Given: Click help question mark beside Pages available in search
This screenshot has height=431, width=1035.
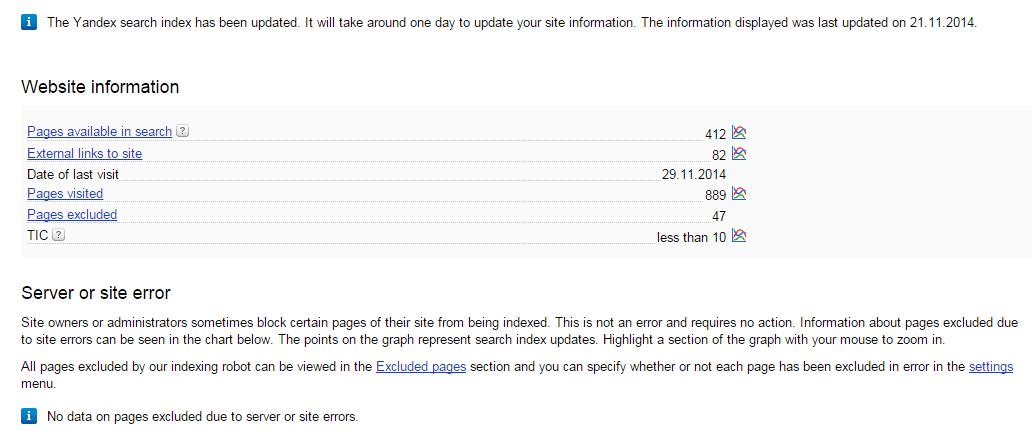Looking at the screenshot, I should pyautogui.click(x=183, y=131).
